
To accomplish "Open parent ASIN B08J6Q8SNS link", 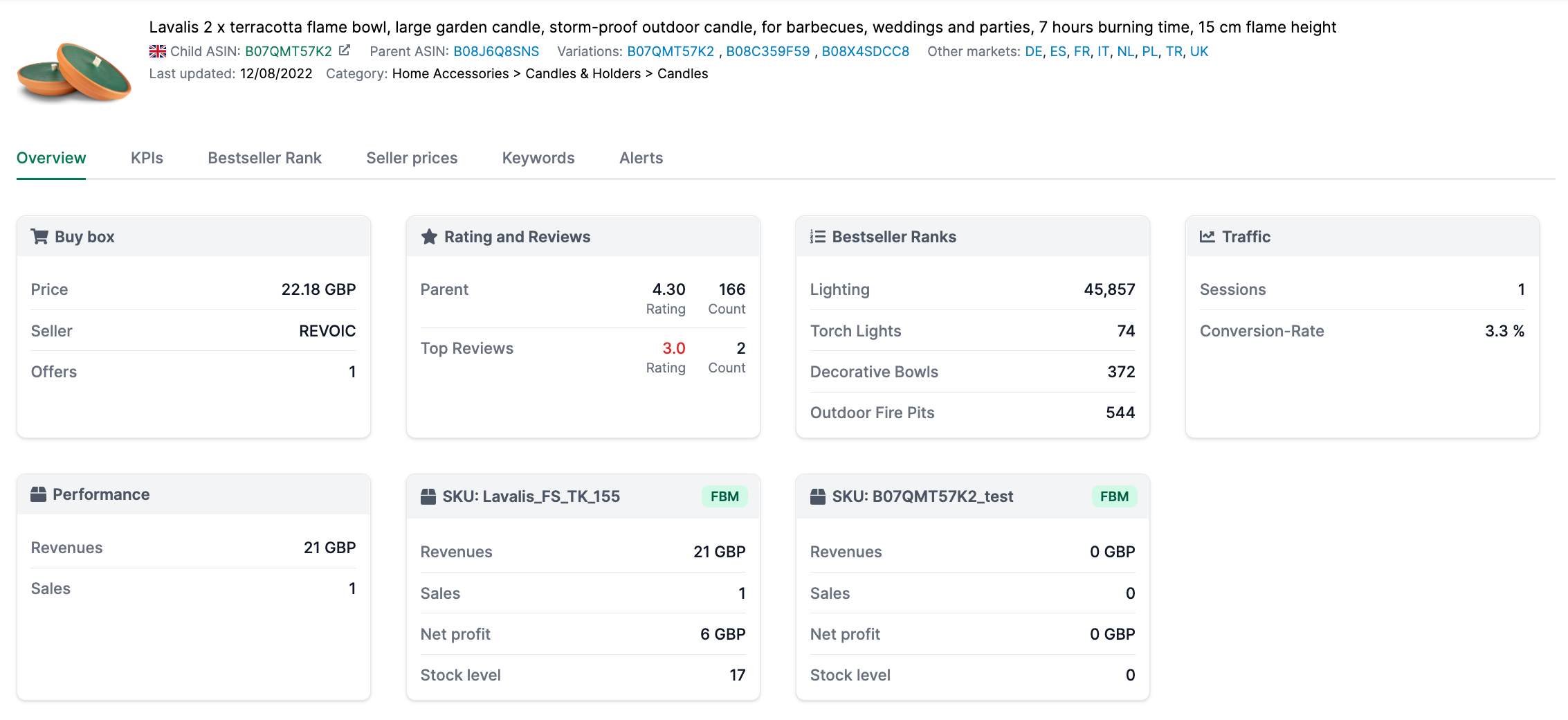I will 496,51.
